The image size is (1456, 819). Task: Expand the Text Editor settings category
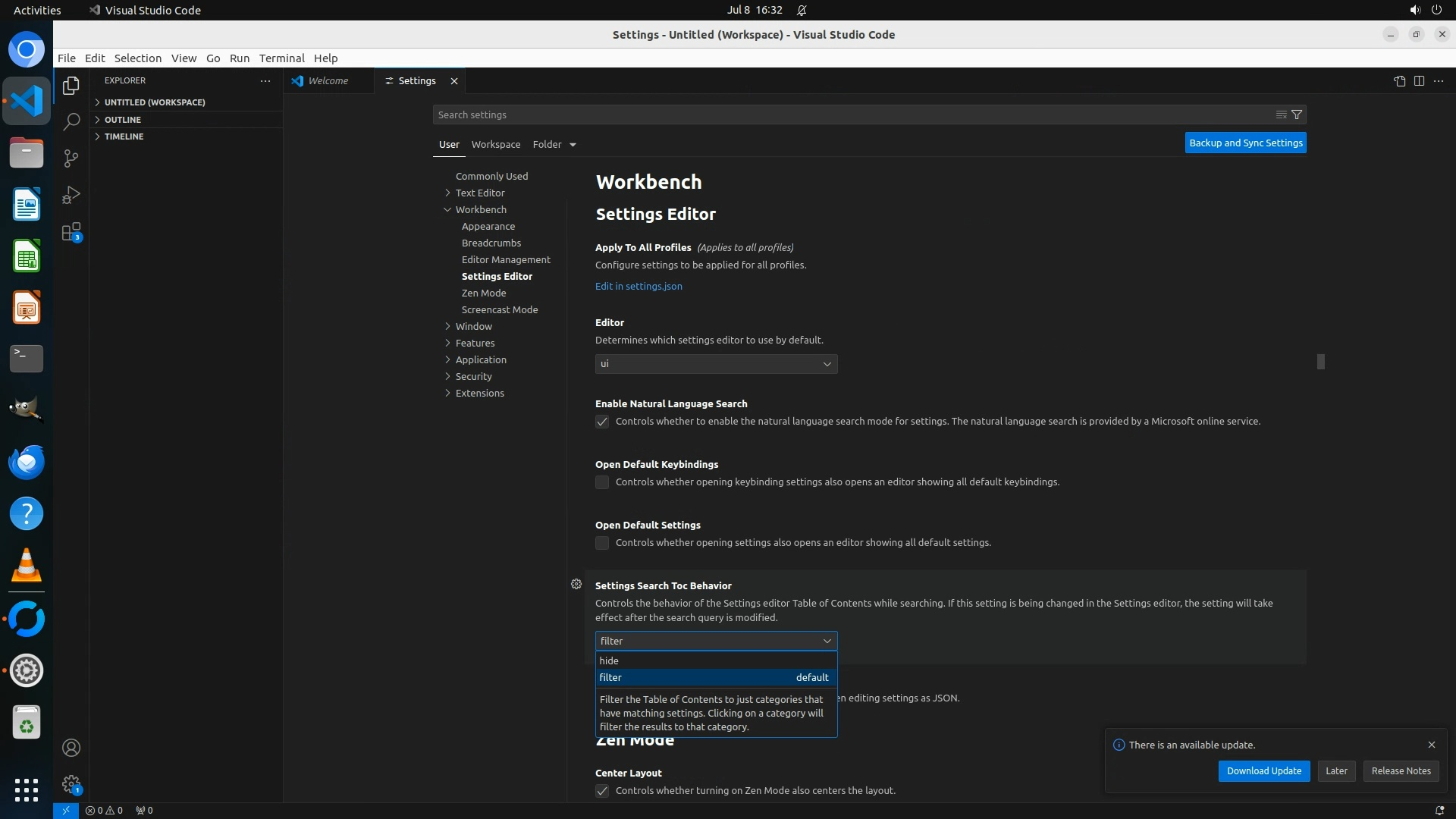[479, 193]
